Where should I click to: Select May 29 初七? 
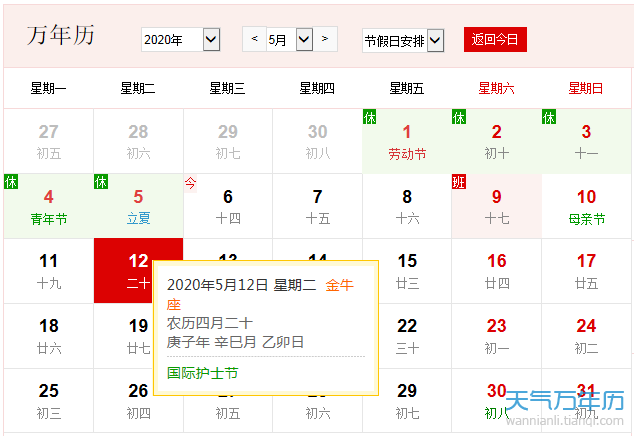(x=407, y=401)
